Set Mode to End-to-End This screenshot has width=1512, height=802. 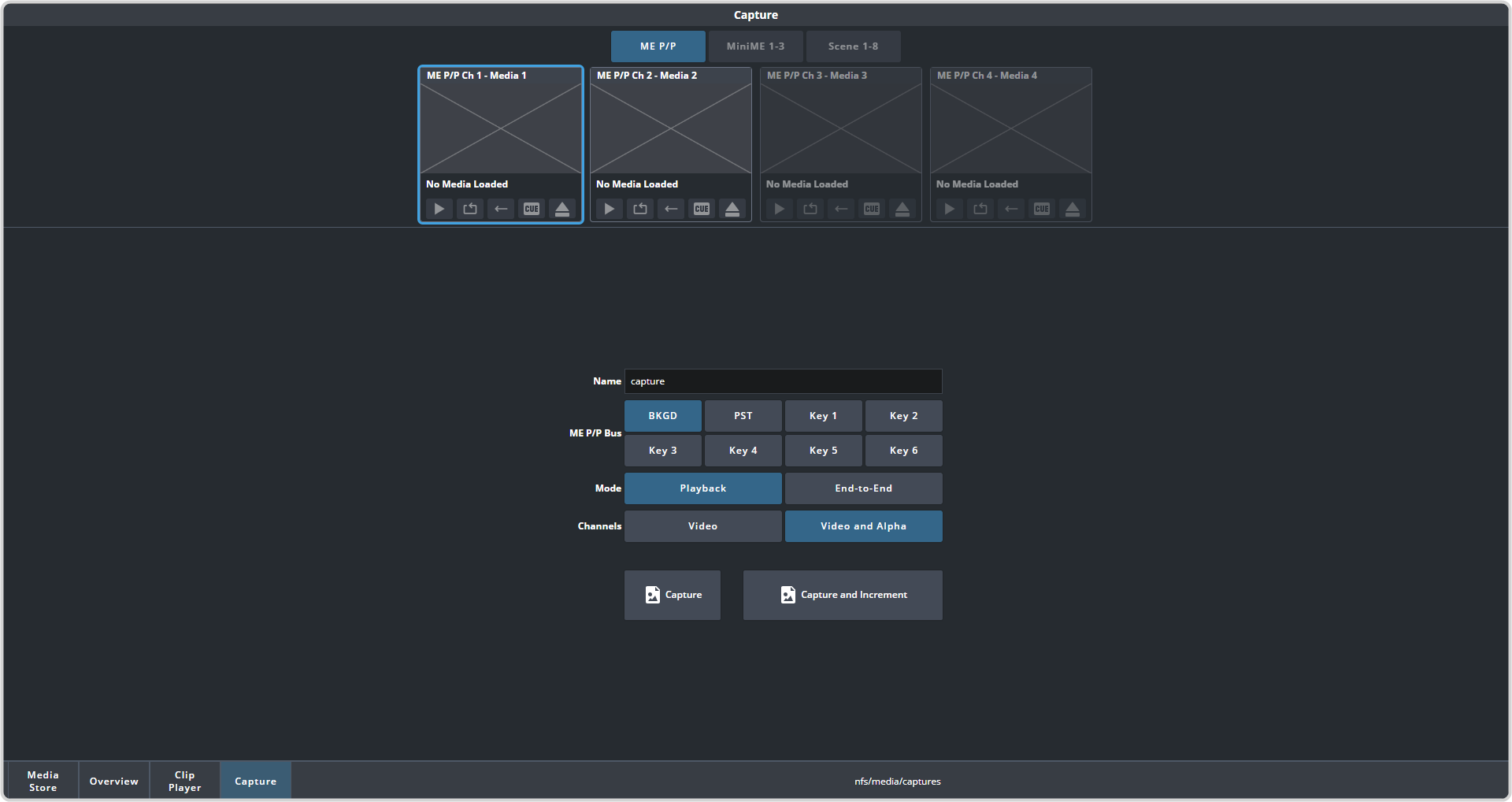pos(863,488)
